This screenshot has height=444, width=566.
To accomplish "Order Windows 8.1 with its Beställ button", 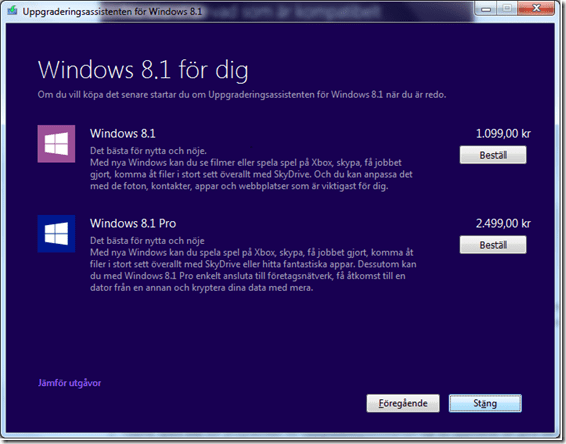I will [x=493, y=155].
